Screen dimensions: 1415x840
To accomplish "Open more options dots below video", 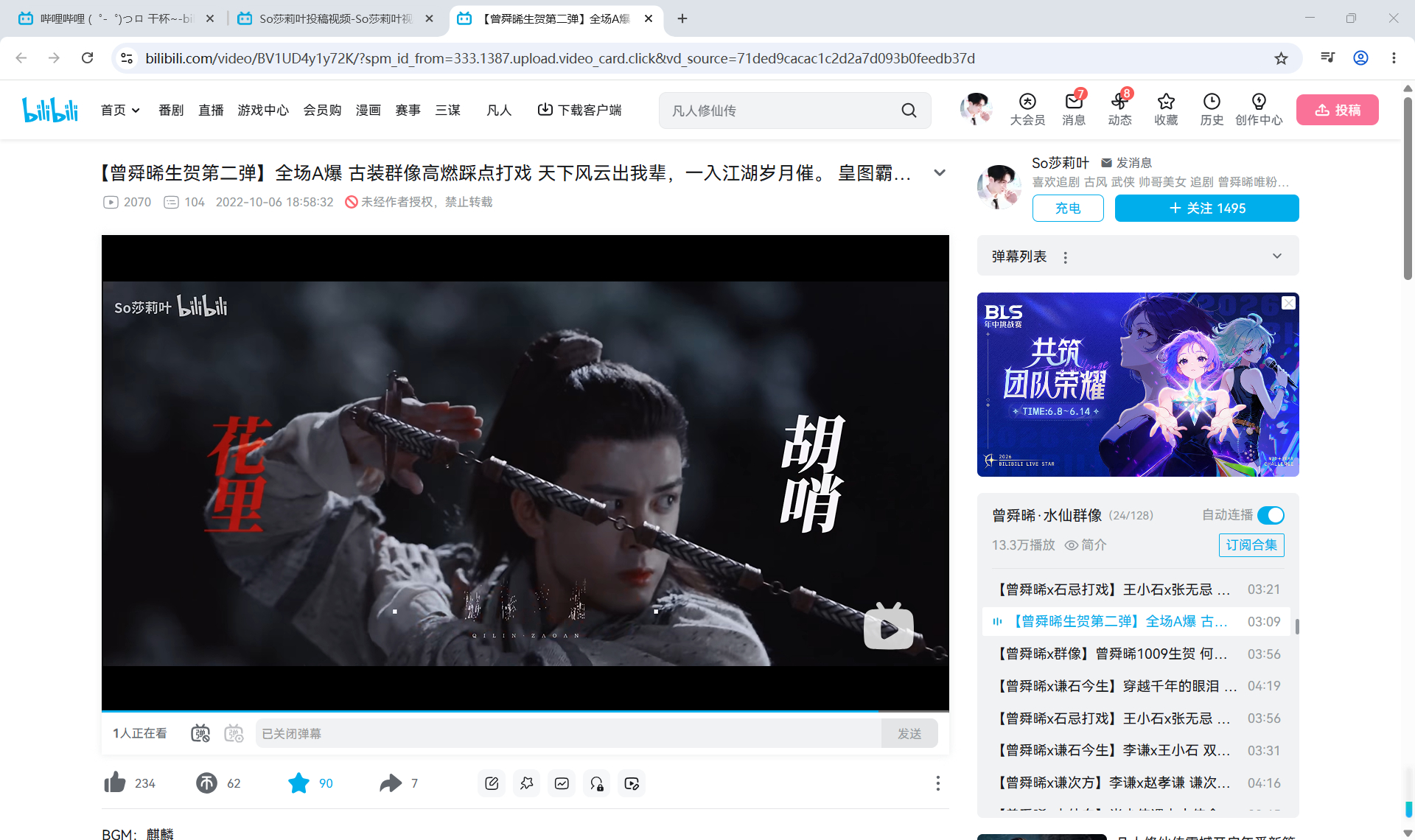I will [937, 783].
